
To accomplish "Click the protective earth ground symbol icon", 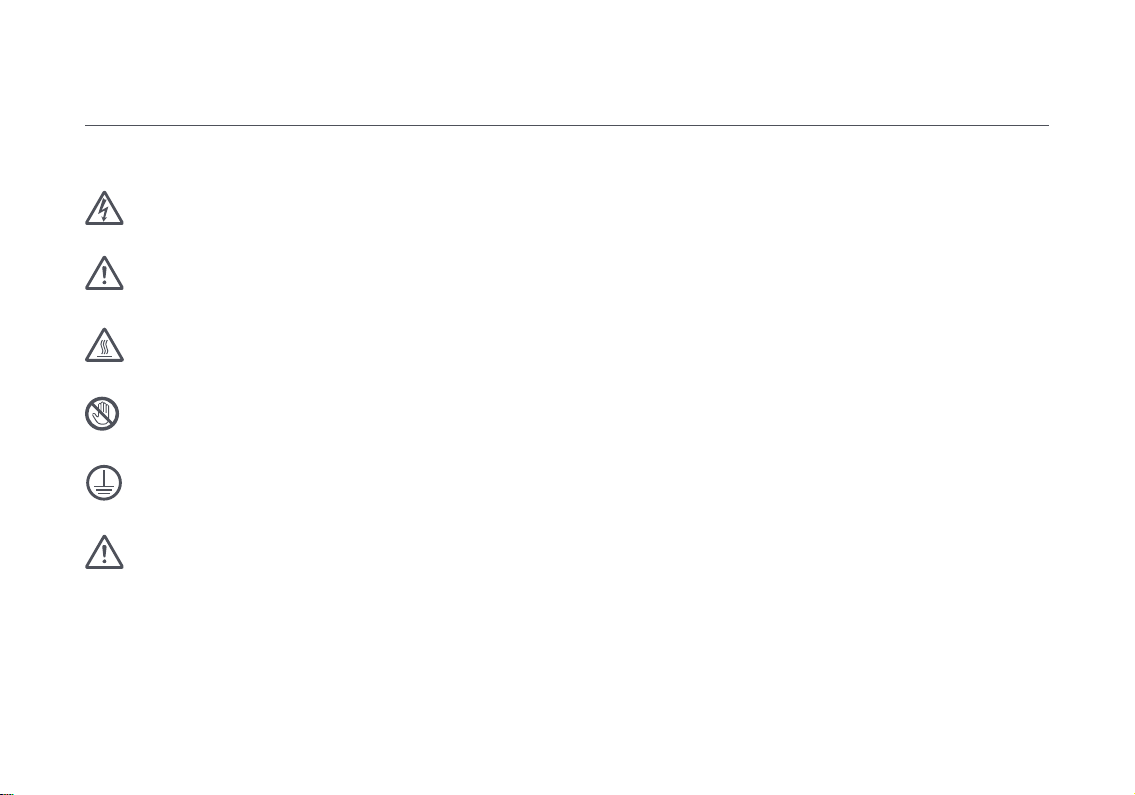I will [104, 483].
